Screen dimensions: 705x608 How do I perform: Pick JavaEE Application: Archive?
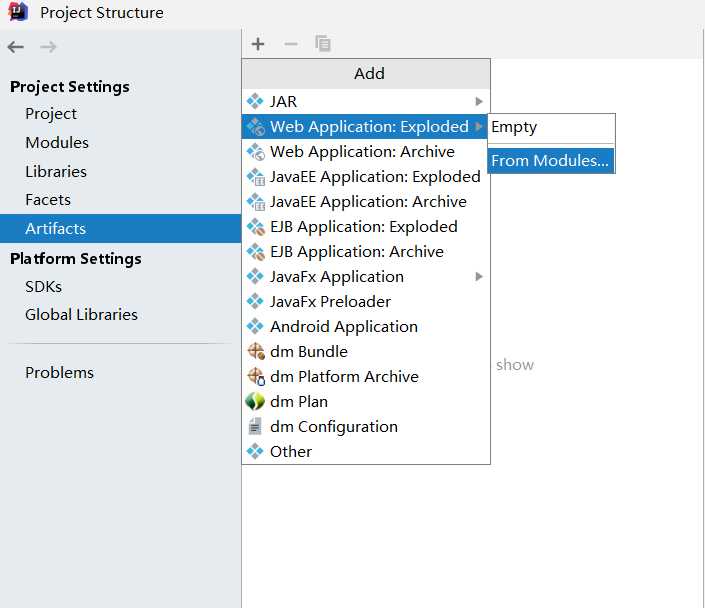pyautogui.click(x=365, y=201)
